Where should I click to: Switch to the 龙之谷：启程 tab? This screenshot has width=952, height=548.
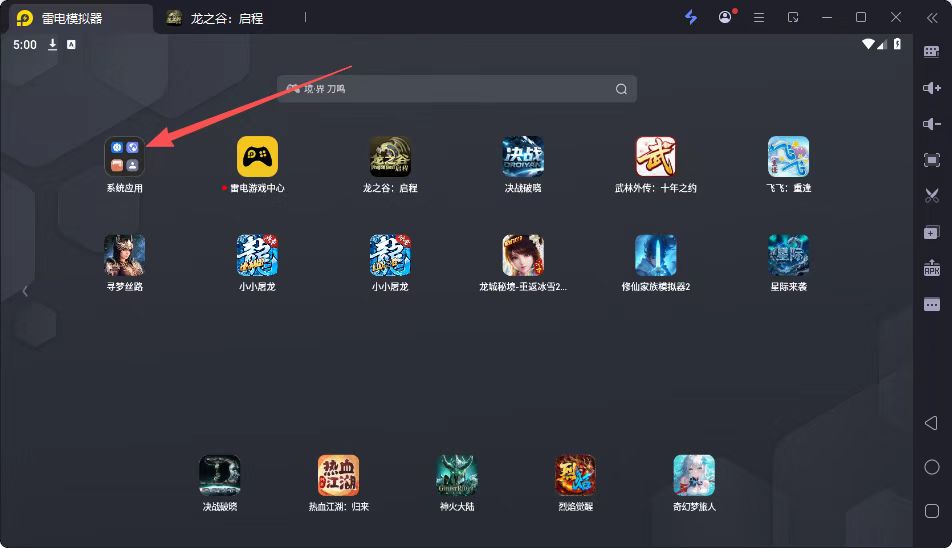(226, 18)
